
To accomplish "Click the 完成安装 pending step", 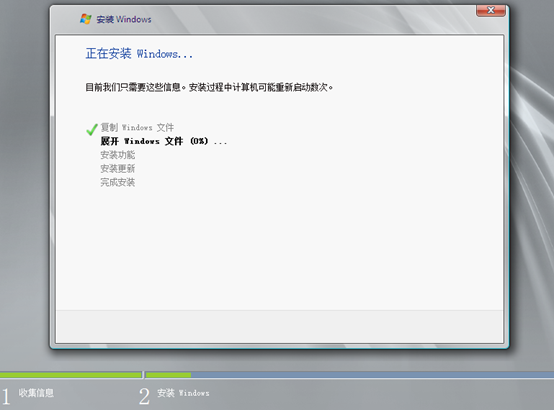I will coord(118,182).
